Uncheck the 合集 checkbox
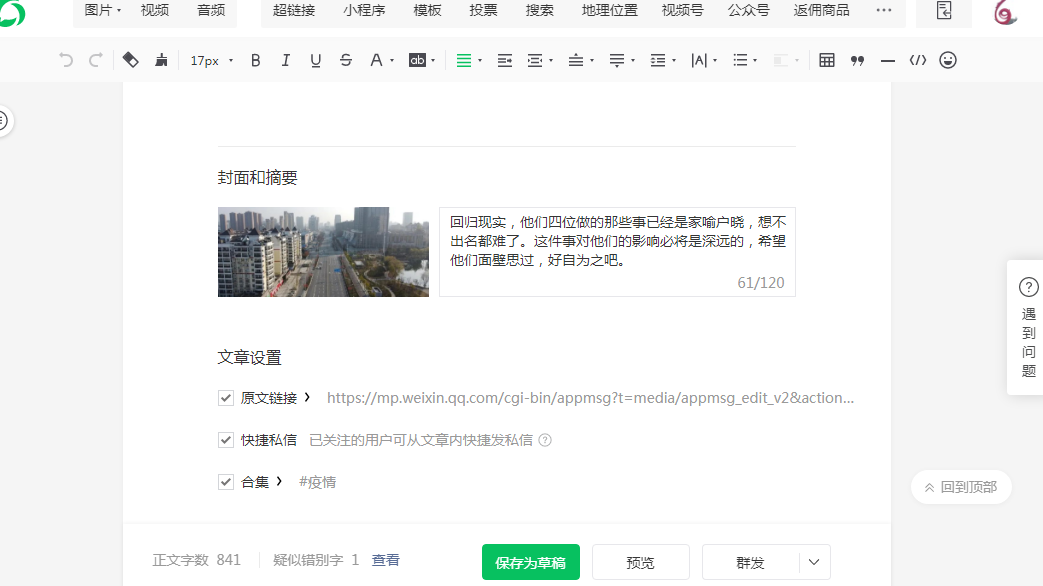Viewport: 1043px width, 586px height. [x=225, y=482]
